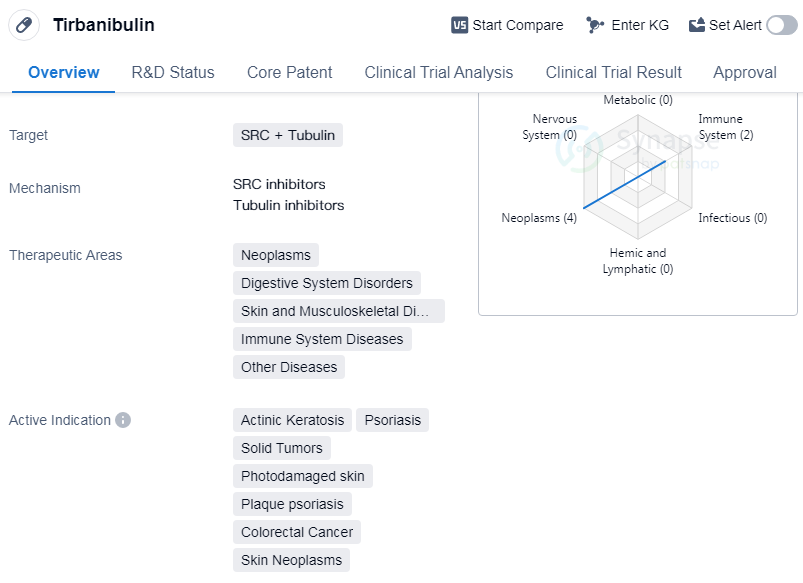Click the Active Indication info icon
The height and width of the screenshot is (583, 803).
[x=123, y=420]
